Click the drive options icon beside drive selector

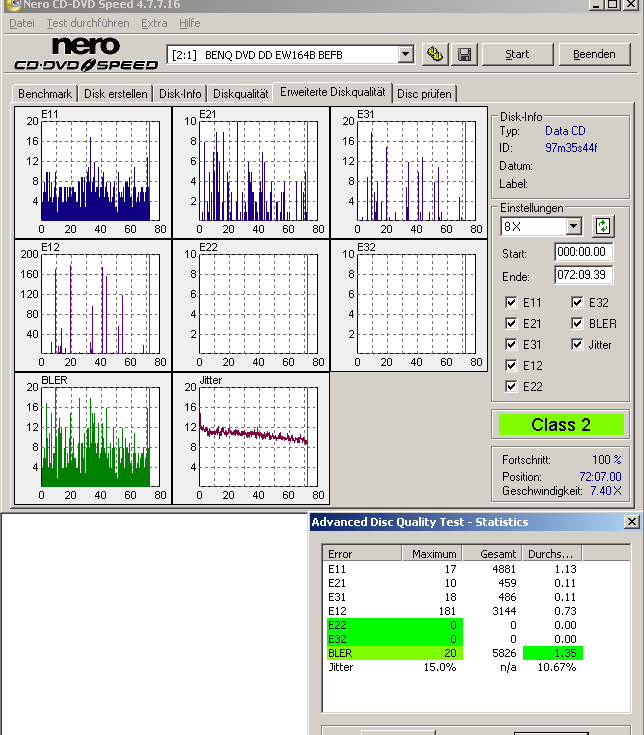(x=435, y=54)
